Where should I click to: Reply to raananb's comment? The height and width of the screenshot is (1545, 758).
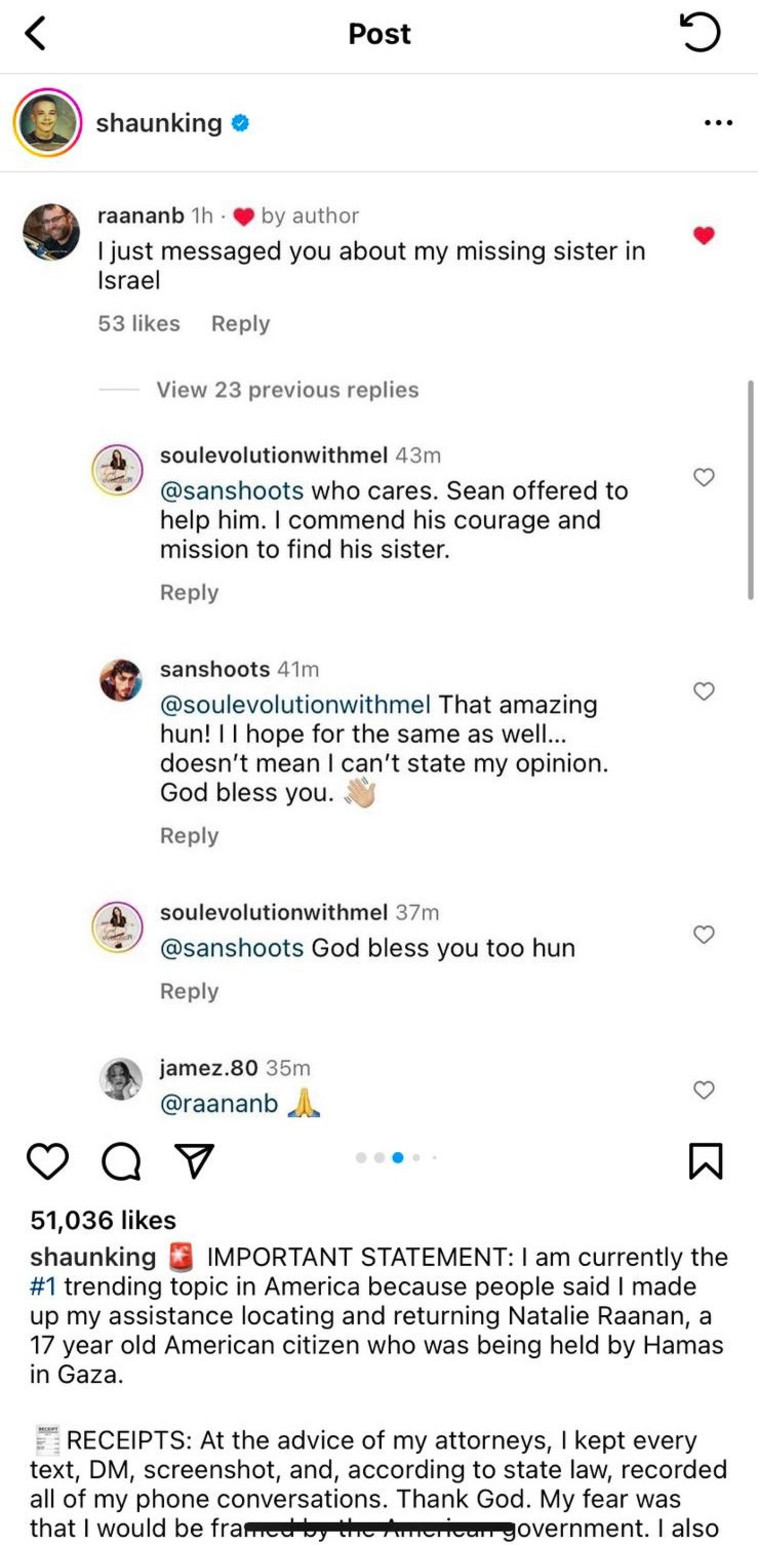point(240,324)
